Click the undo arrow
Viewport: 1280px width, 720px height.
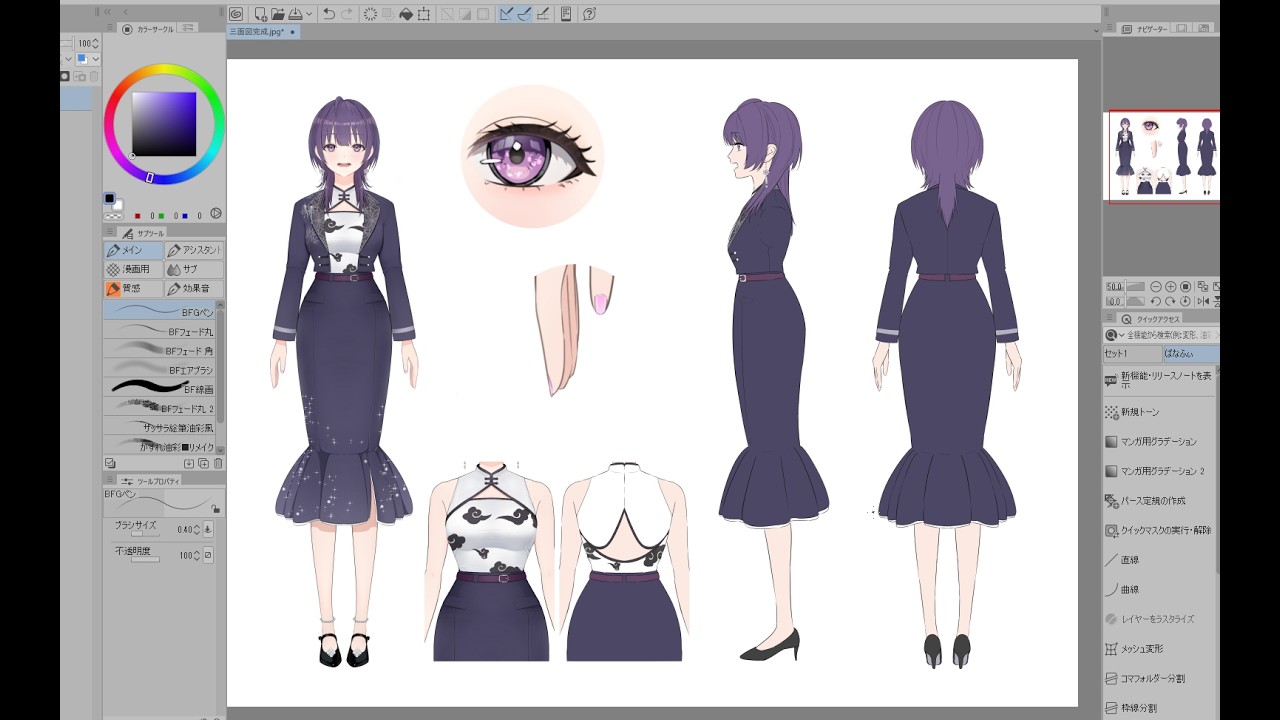point(329,14)
